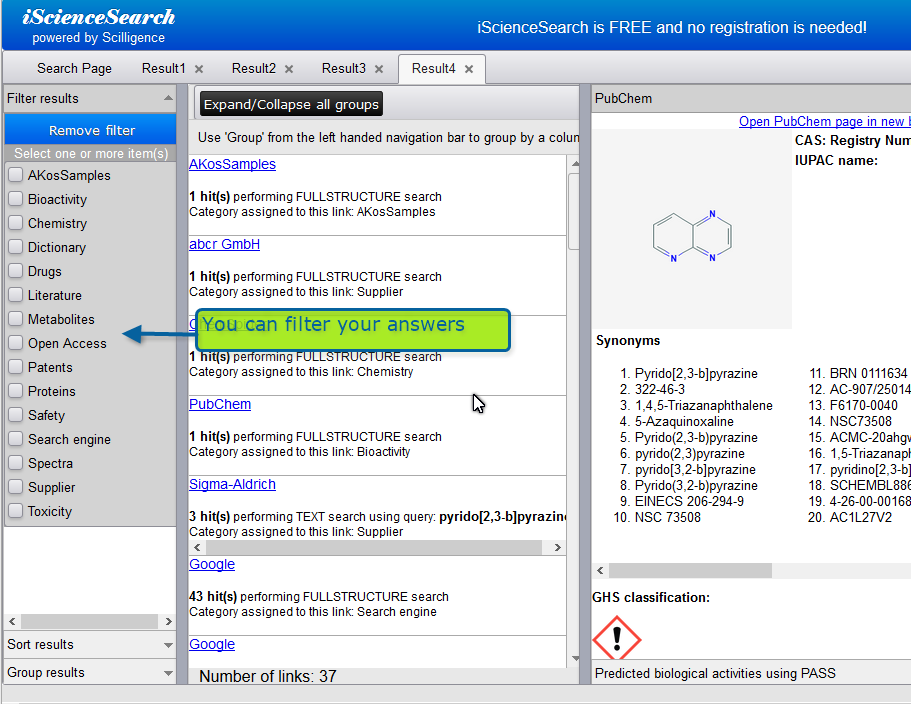
Task: Check the Dictionary filter checkbox
Action: pyautogui.click(x=16, y=247)
